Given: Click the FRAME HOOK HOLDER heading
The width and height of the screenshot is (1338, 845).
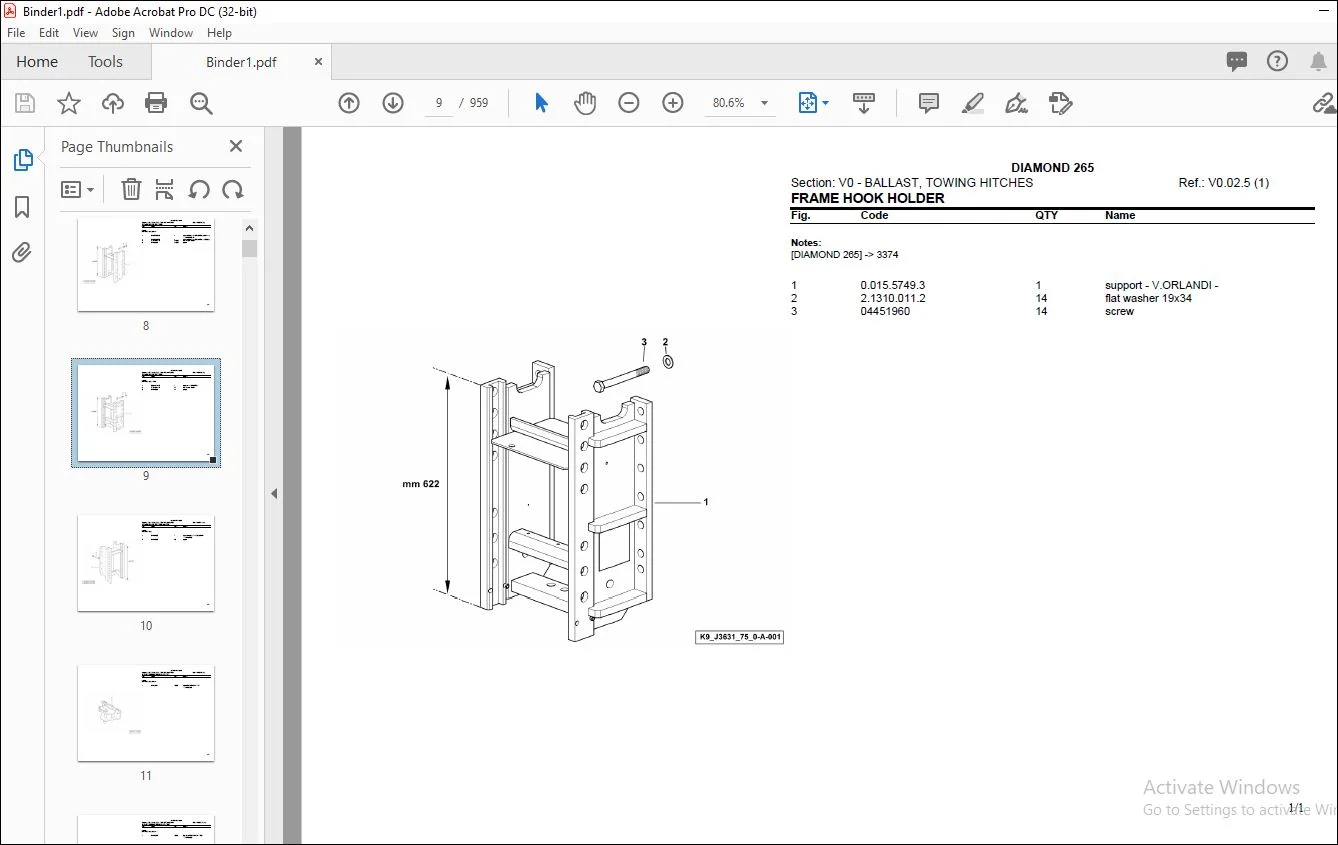Looking at the screenshot, I should click(x=867, y=198).
